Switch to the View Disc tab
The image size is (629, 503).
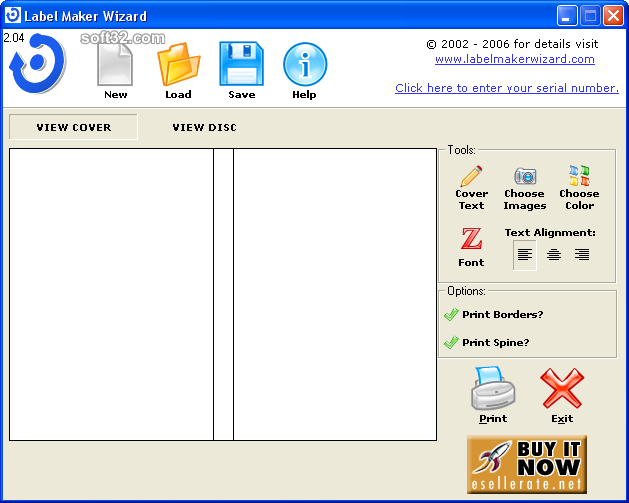[205, 127]
